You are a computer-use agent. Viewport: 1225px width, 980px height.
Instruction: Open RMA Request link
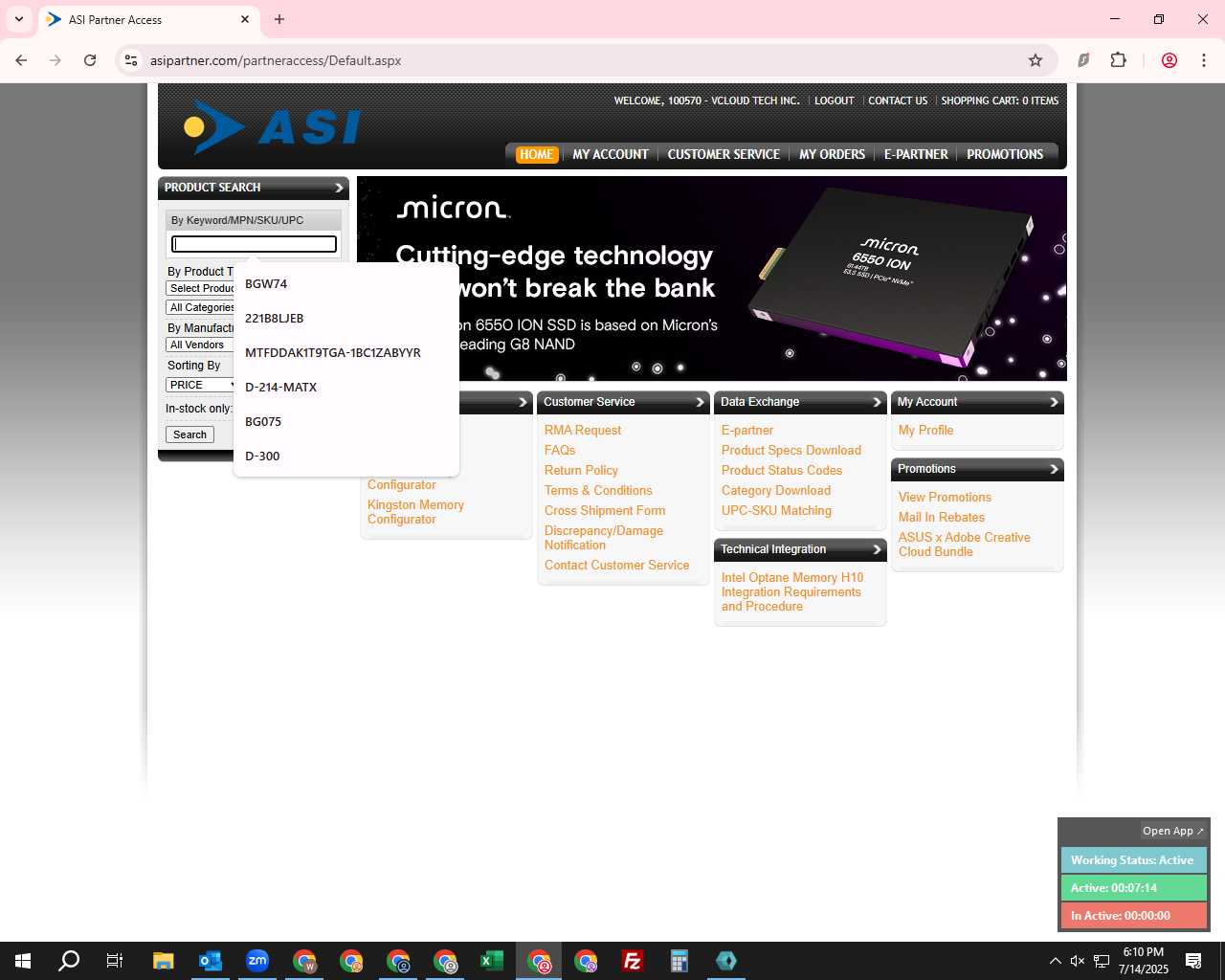pyautogui.click(x=583, y=431)
